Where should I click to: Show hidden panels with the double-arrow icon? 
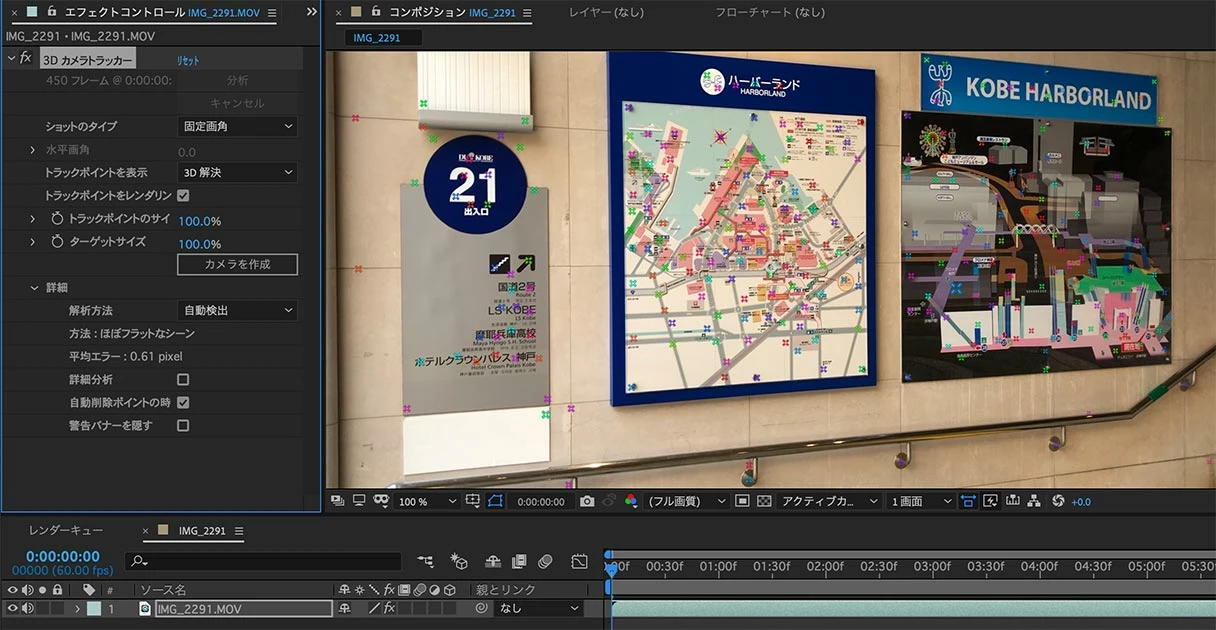point(311,12)
